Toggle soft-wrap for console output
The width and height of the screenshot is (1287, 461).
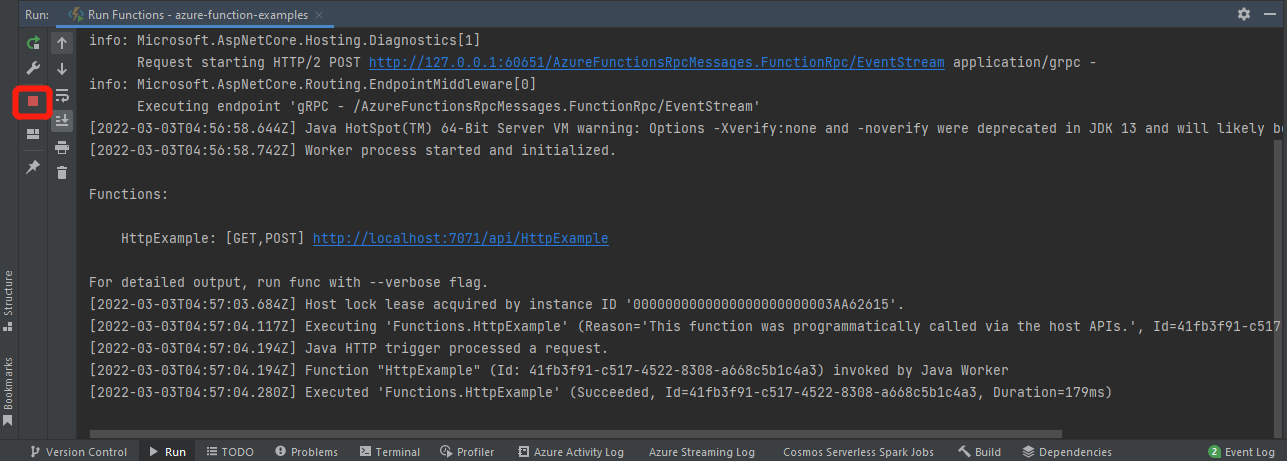click(x=62, y=95)
